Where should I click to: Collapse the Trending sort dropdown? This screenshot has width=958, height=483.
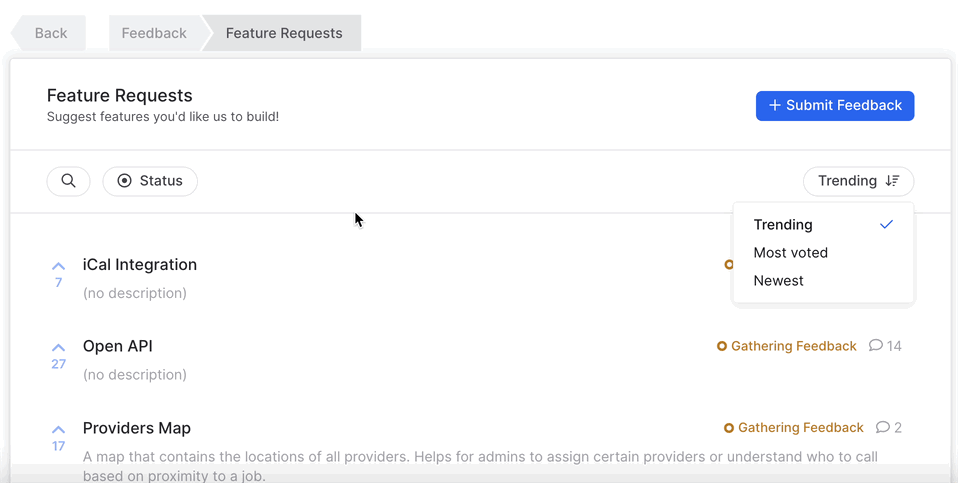(x=858, y=181)
